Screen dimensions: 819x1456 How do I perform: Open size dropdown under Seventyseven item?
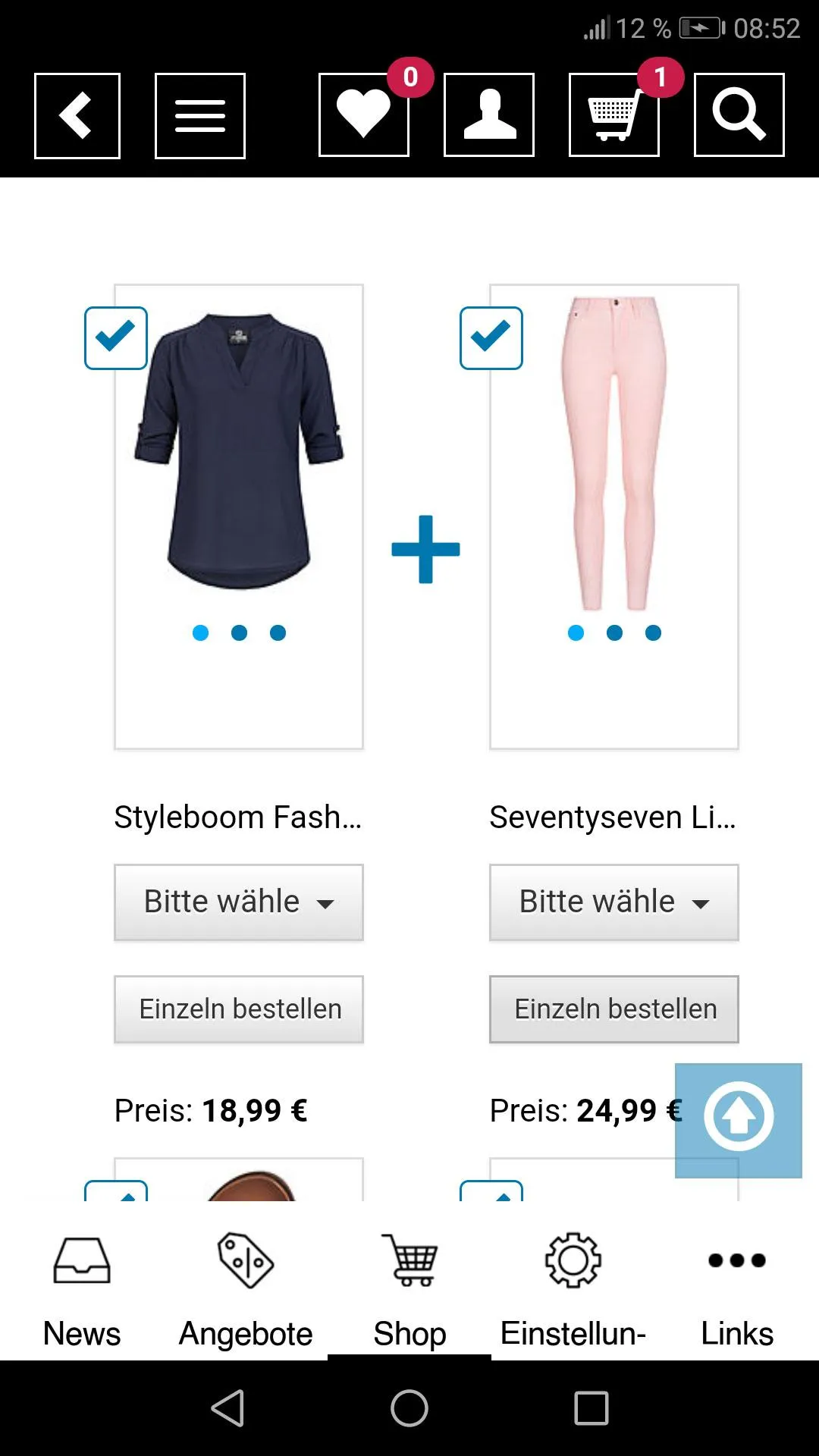click(613, 902)
